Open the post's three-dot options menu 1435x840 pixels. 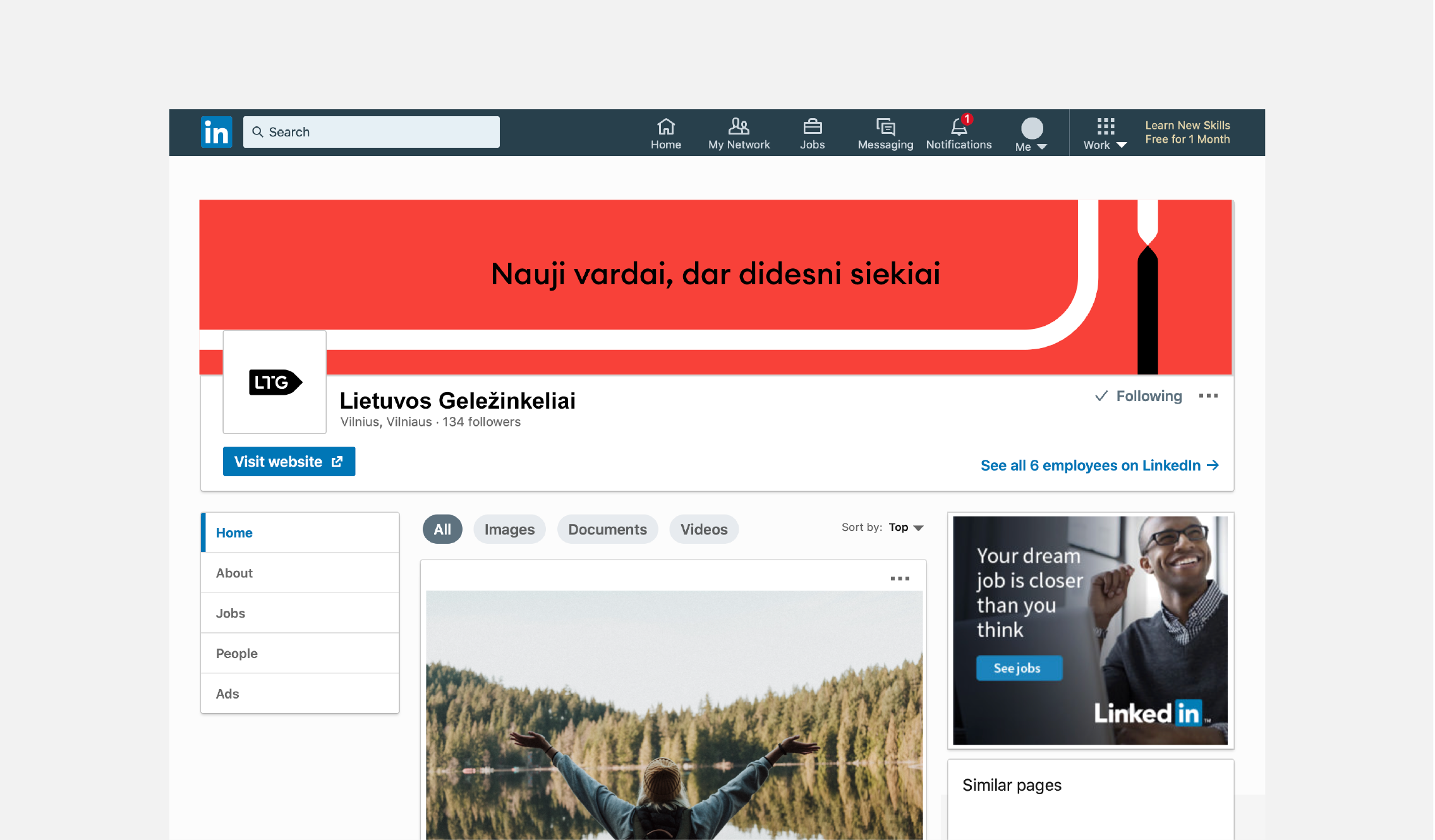(899, 579)
